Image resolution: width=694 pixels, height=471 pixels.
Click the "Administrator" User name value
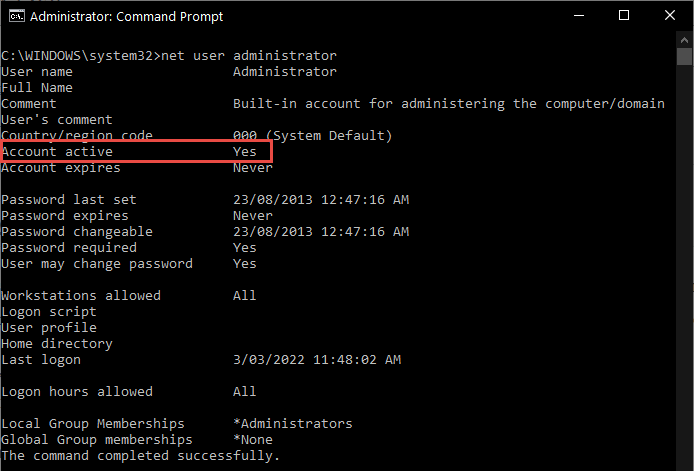tap(285, 72)
